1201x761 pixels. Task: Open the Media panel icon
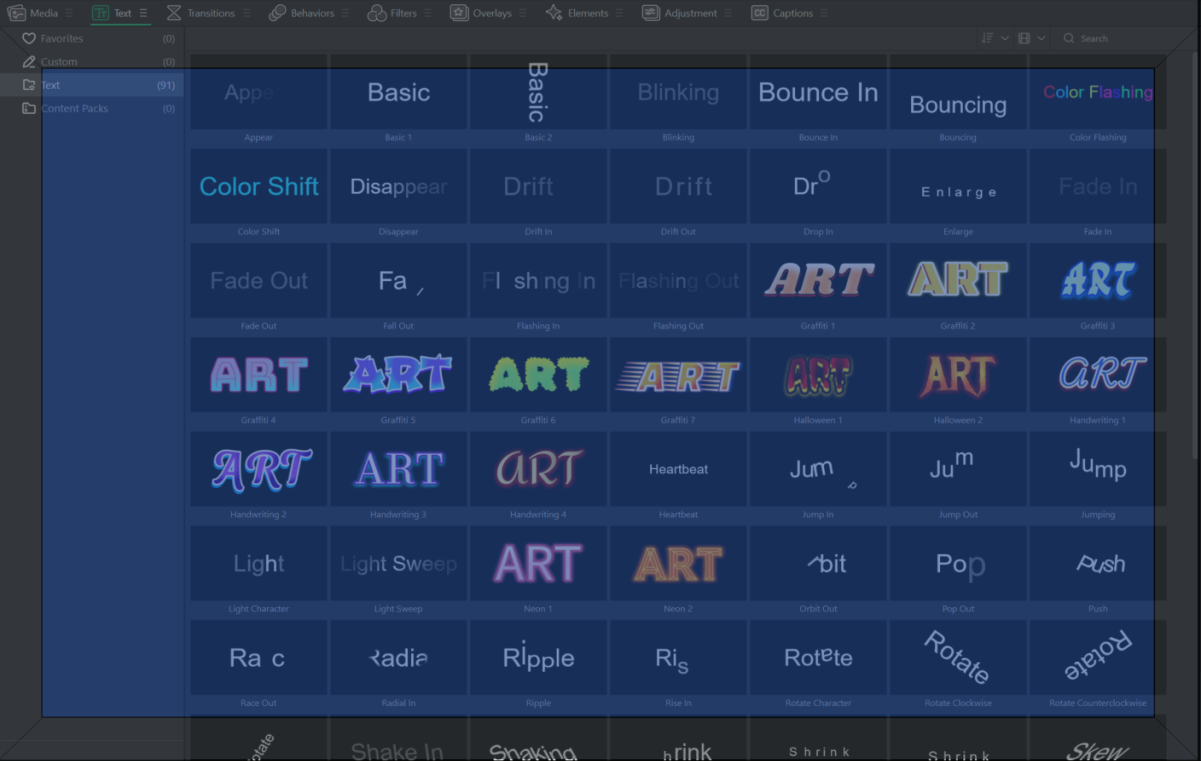pos(17,13)
